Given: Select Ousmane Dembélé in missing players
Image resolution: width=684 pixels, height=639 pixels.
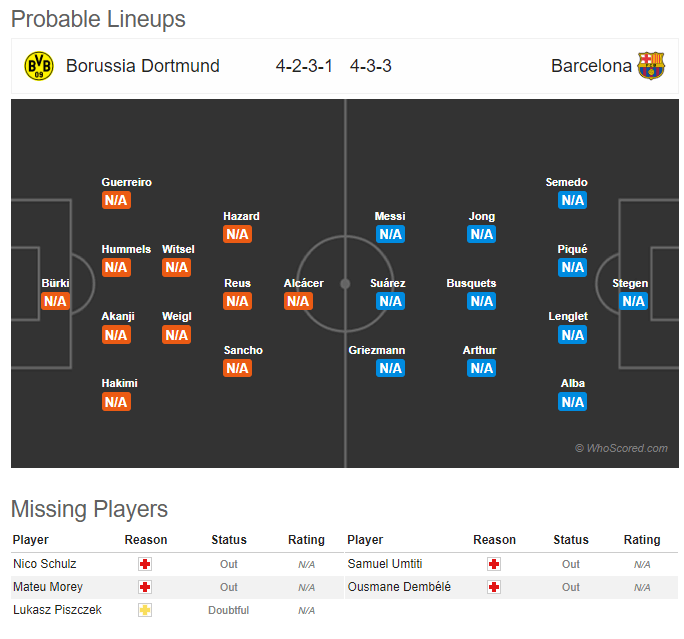Looking at the screenshot, I should click(x=398, y=587).
